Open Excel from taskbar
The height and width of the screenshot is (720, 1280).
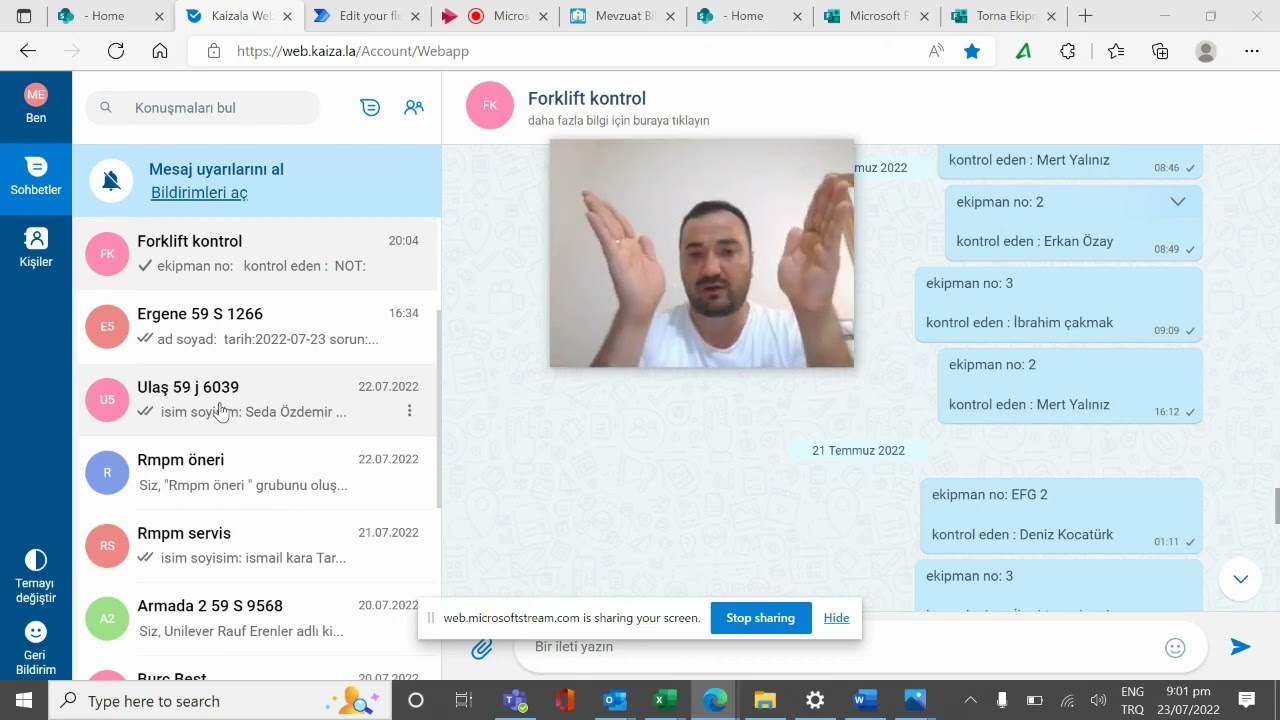663,700
